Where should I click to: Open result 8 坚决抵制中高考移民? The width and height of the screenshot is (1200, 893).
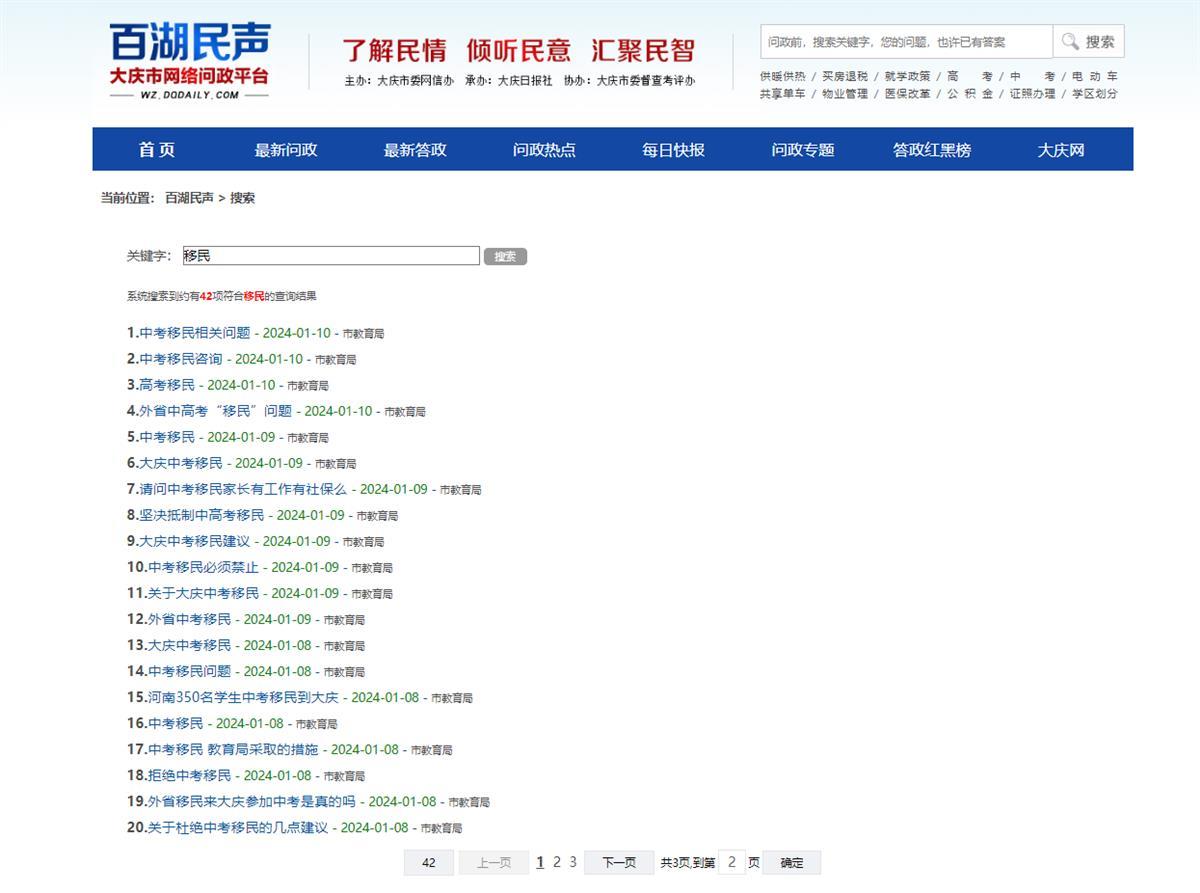[x=202, y=515]
